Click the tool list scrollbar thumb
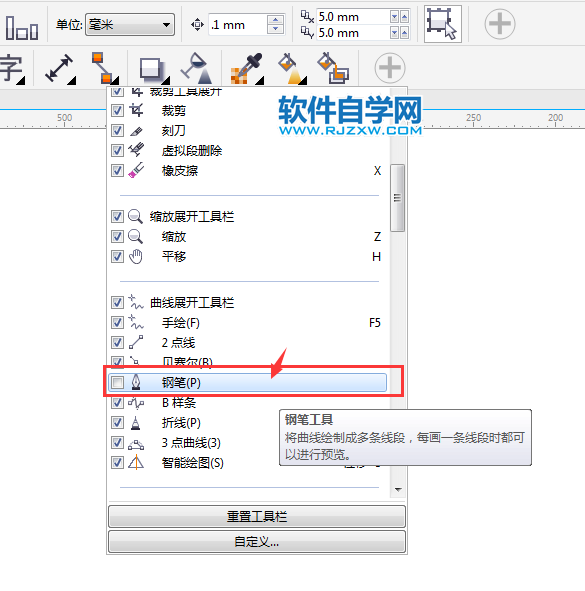 tap(397, 198)
